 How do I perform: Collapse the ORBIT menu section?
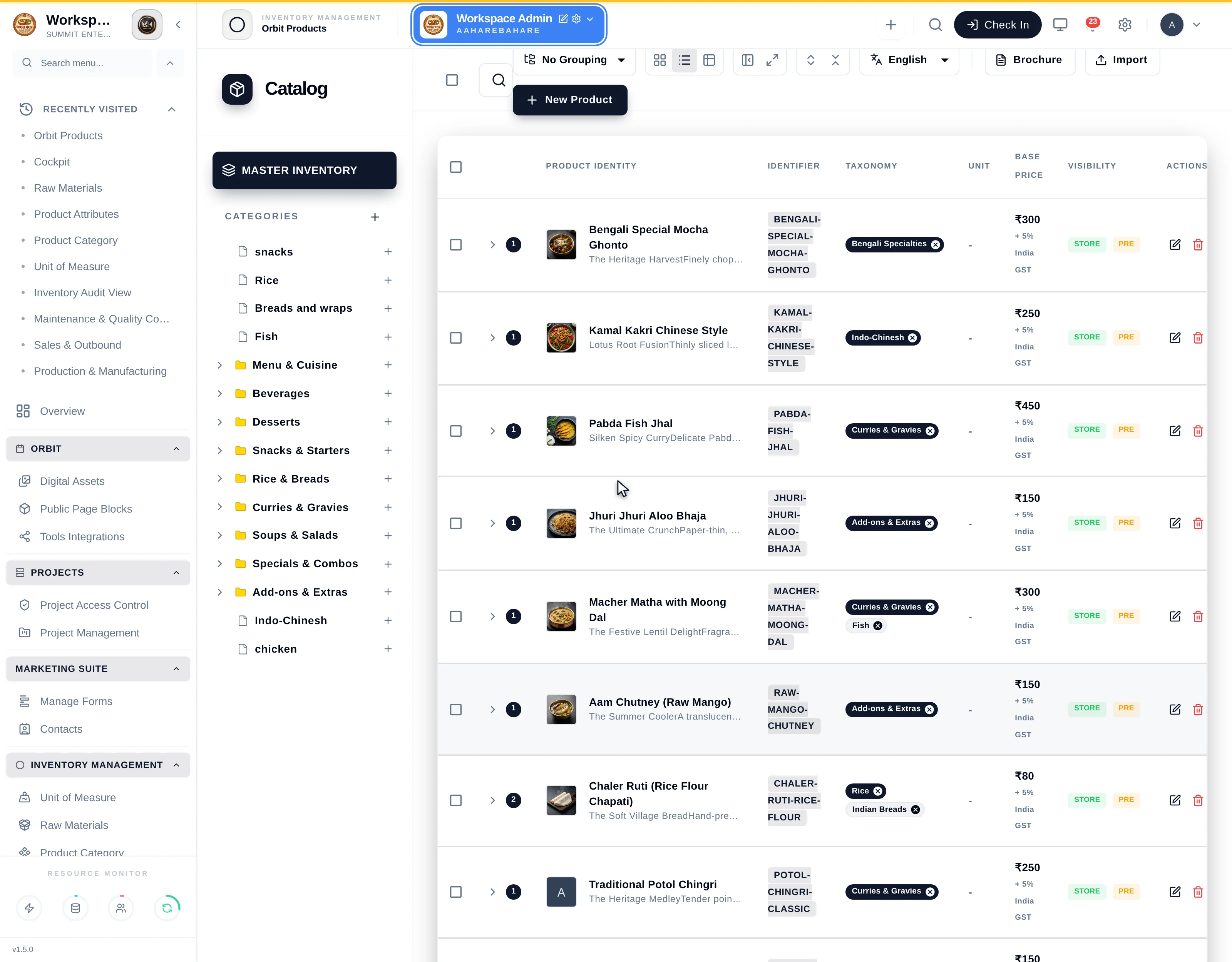click(177, 449)
